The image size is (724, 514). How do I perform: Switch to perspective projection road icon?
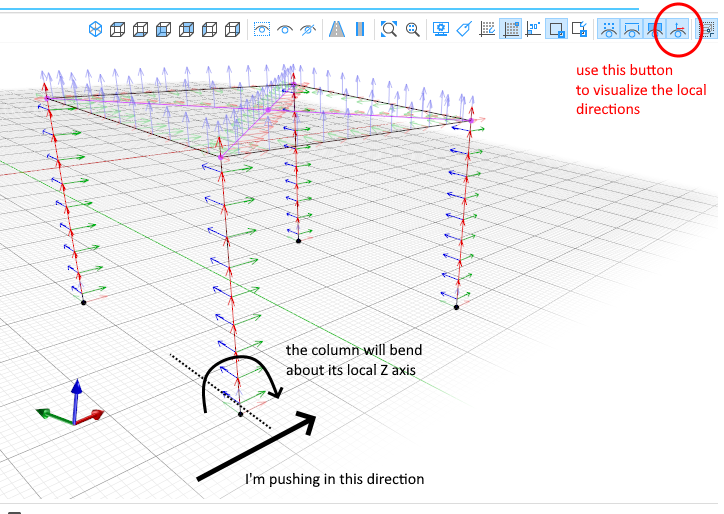tap(337, 30)
